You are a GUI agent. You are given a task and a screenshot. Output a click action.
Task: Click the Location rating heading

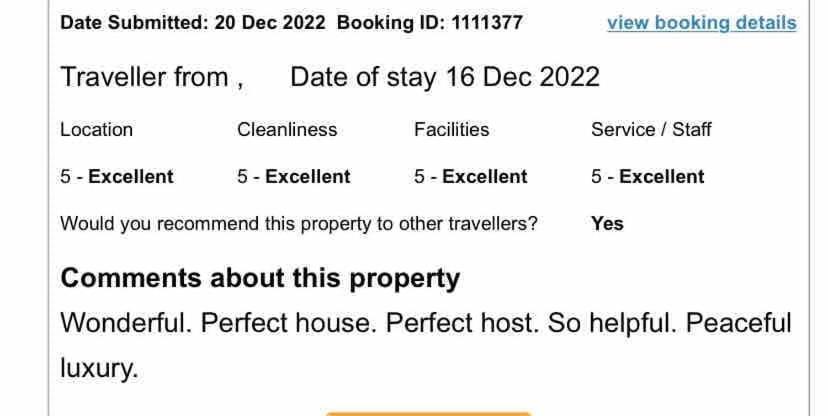tap(97, 129)
